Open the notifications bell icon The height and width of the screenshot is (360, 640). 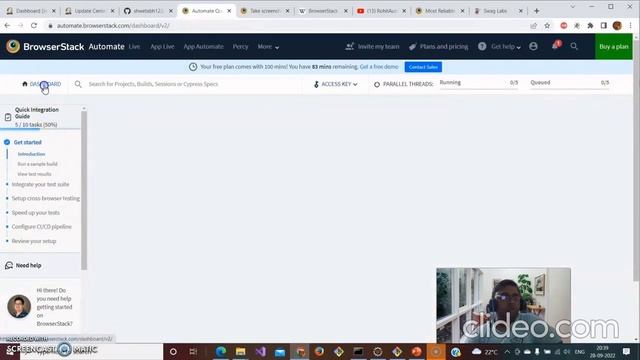[555, 46]
